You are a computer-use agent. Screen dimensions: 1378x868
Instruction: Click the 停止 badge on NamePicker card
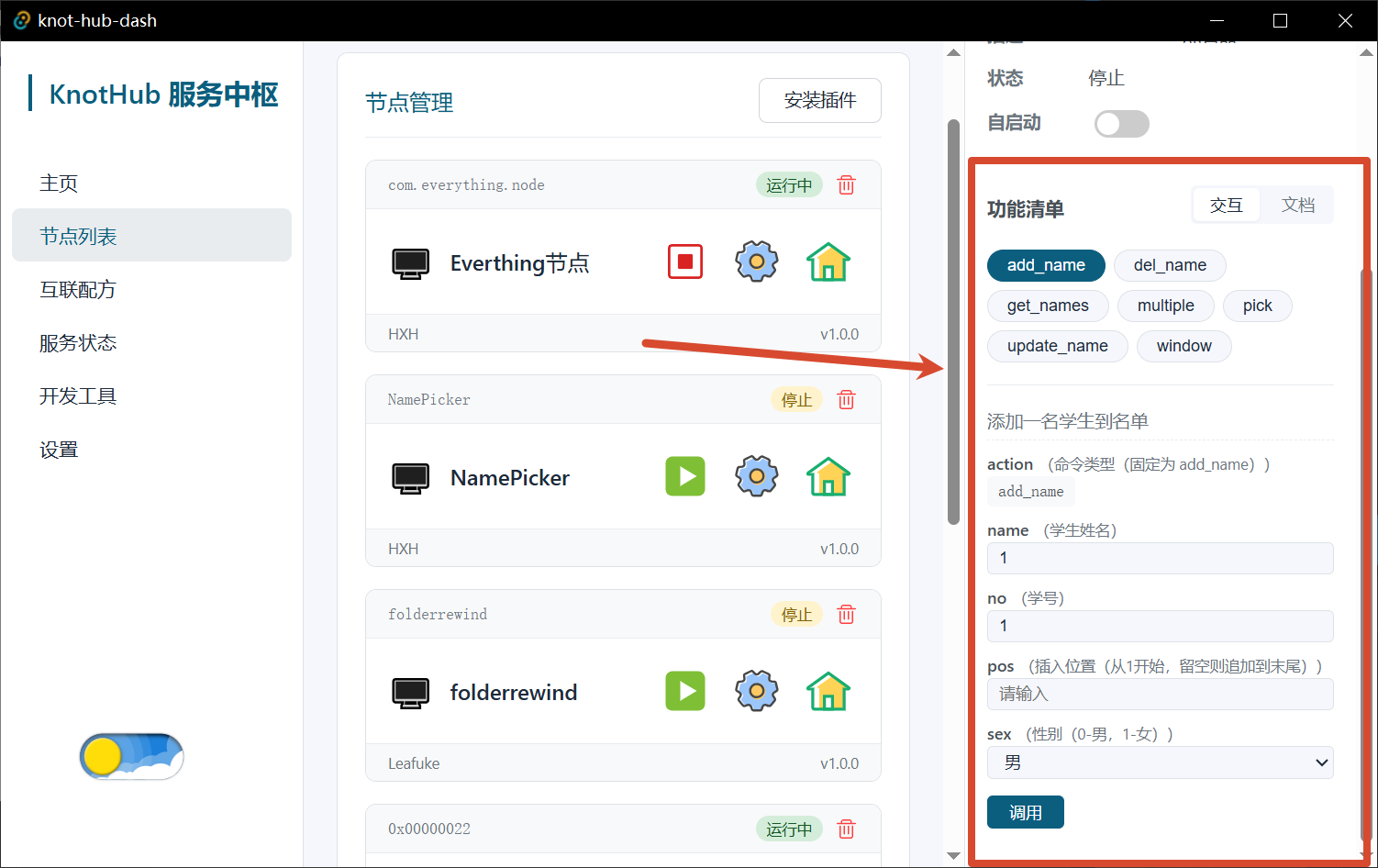(x=796, y=400)
